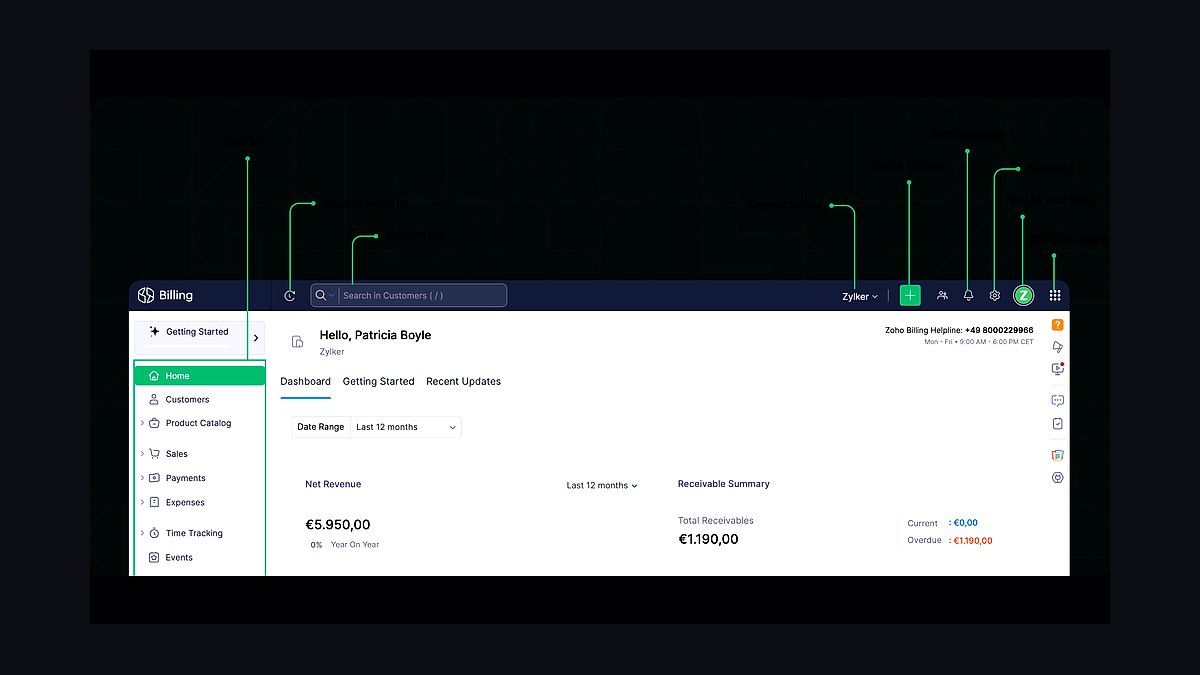This screenshot has height=675, width=1200.
Task: Switch to the Dashboard tab
Action: (305, 381)
